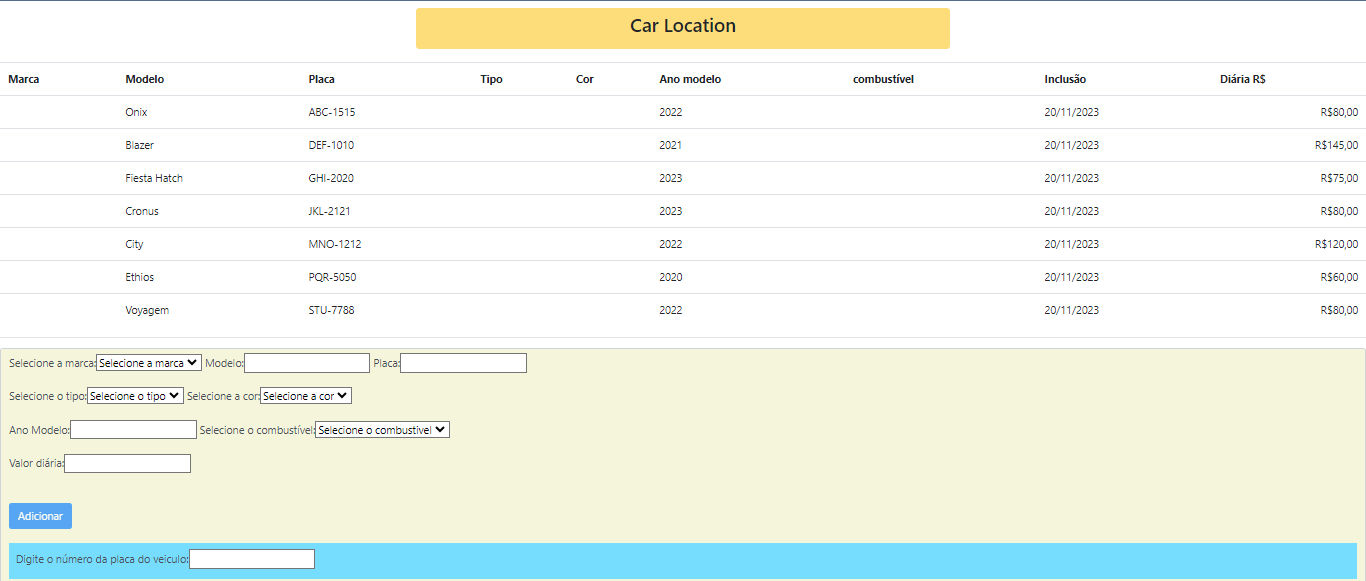The height and width of the screenshot is (581, 1366).
Task: Click plate JKL-2121
Action: click(330, 211)
